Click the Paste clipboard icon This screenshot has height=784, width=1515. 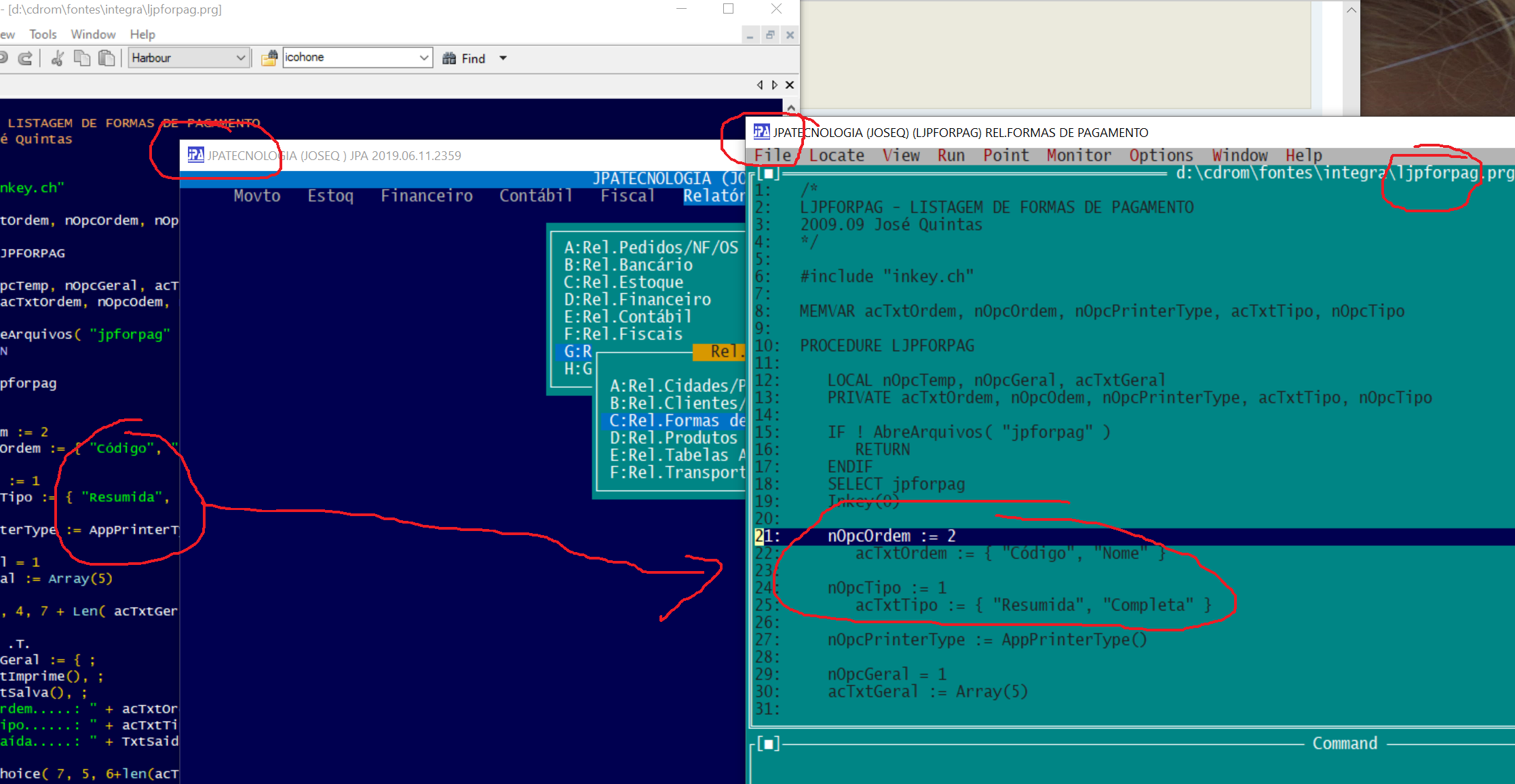(107, 58)
